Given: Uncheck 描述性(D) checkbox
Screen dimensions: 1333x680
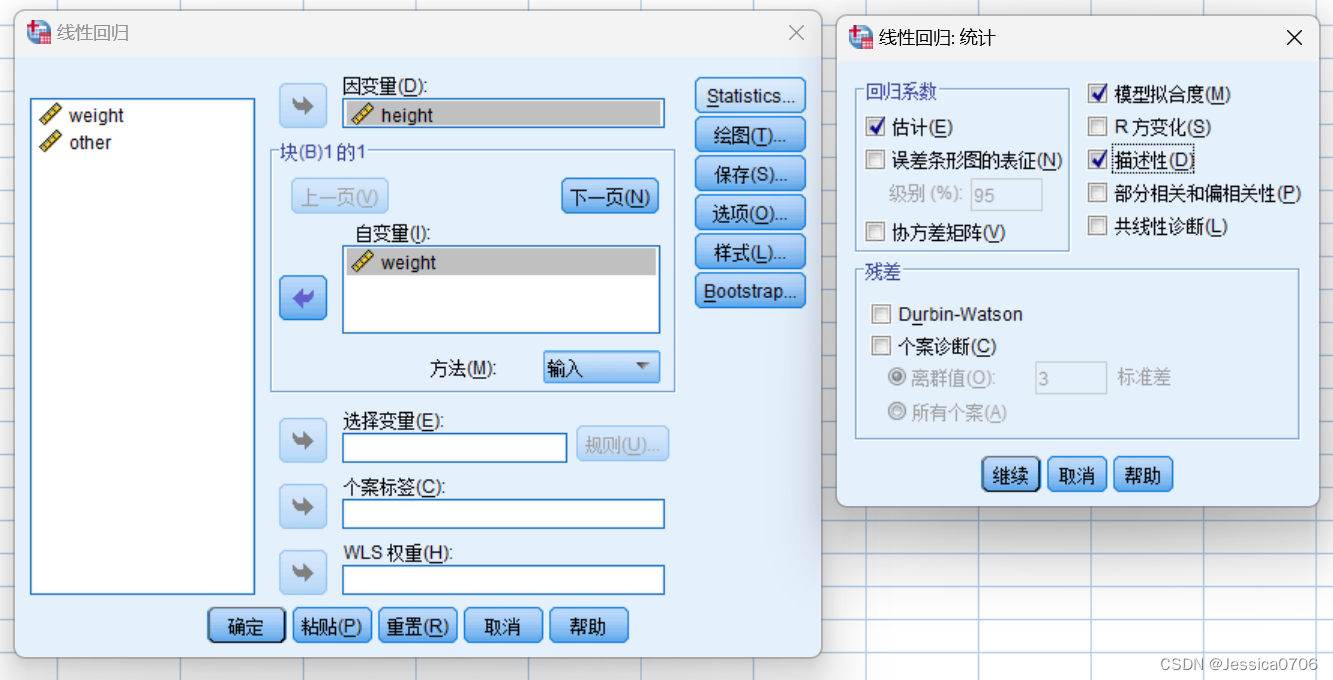Looking at the screenshot, I should 1098,160.
